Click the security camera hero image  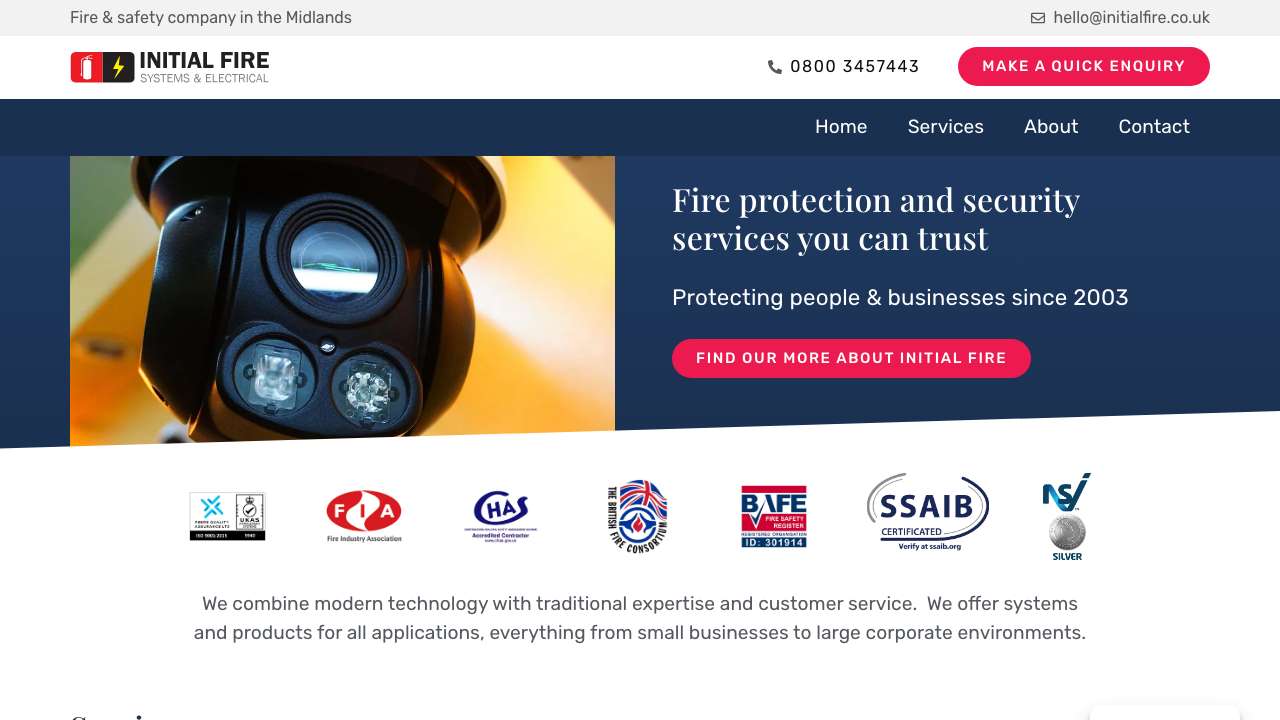[342, 300]
